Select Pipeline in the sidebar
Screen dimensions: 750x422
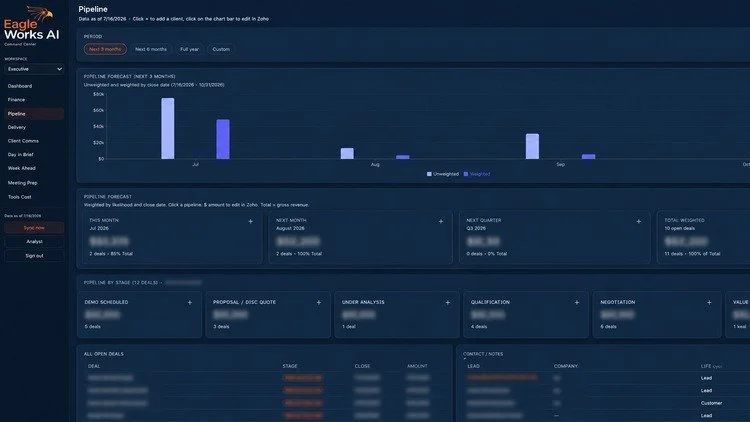(x=34, y=114)
